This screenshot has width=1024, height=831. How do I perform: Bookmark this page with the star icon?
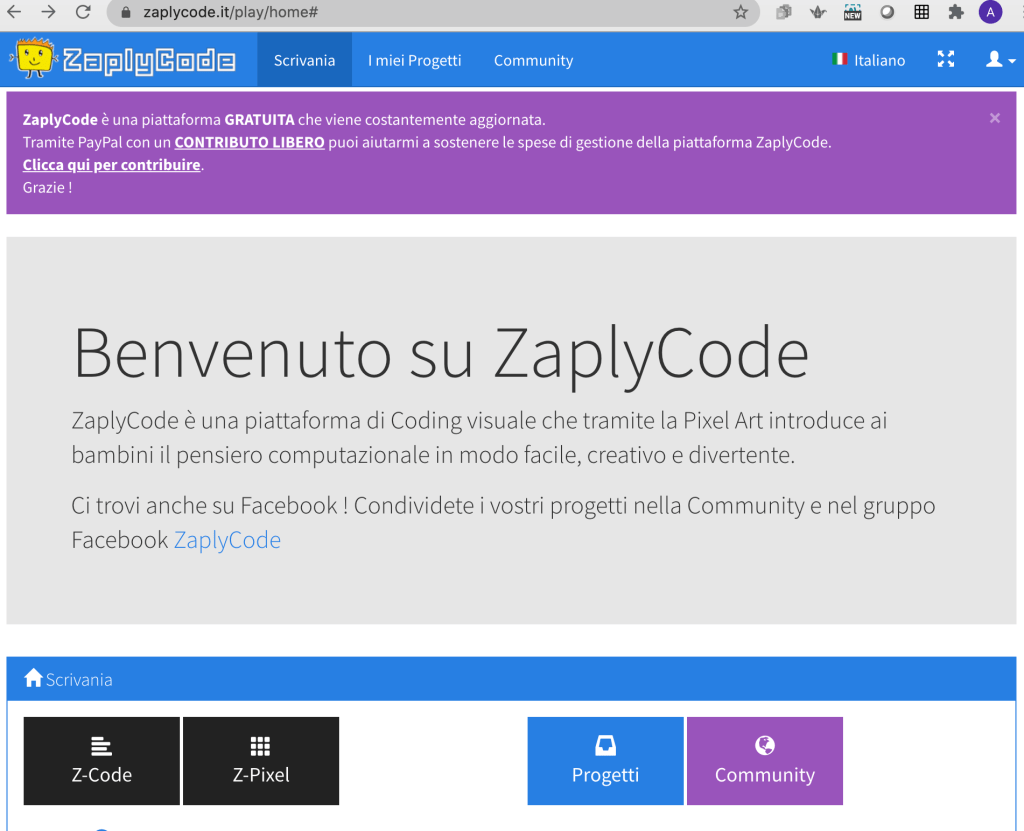(740, 12)
